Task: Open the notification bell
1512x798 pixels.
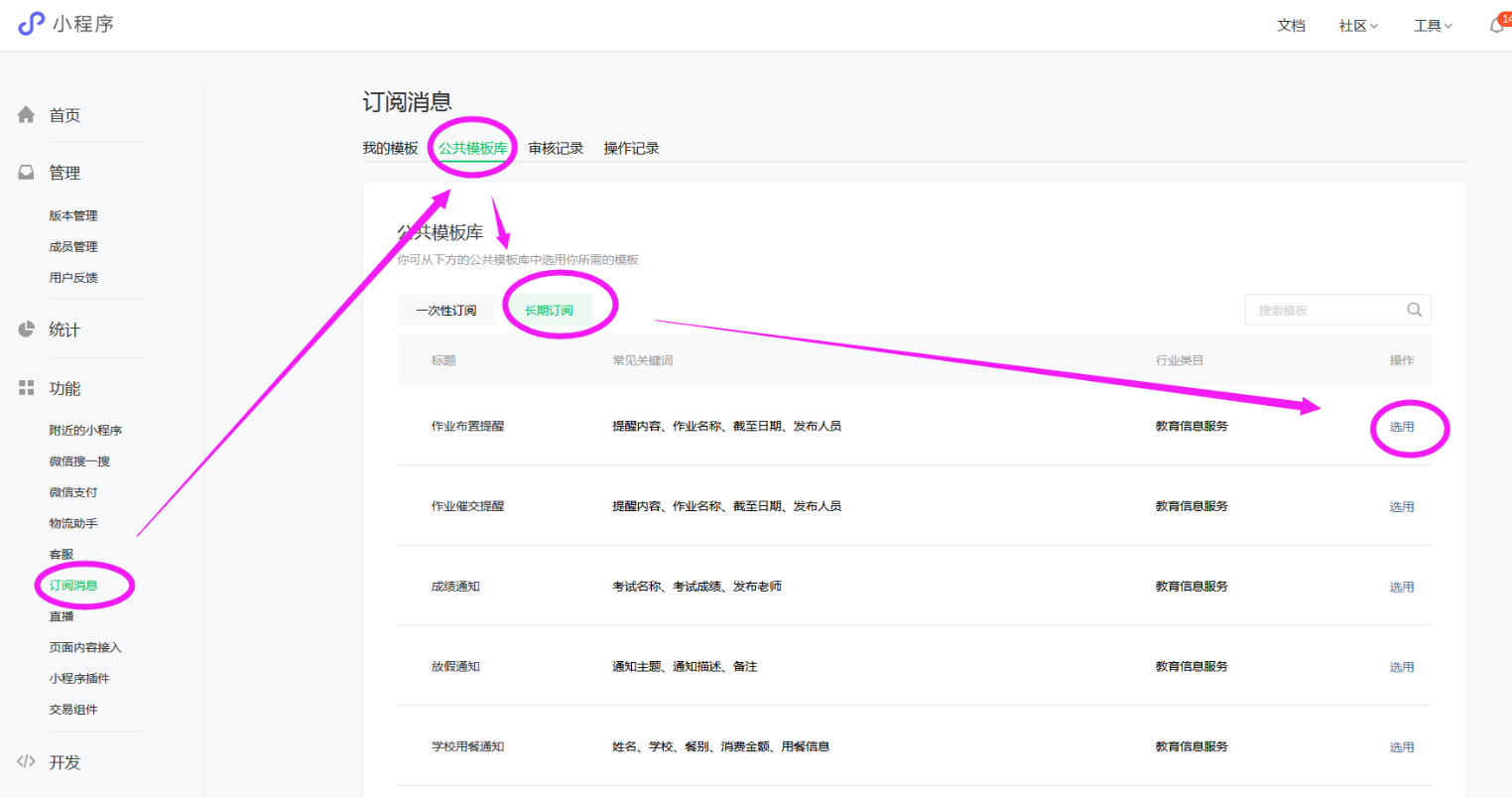Action: click(1496, 26)
